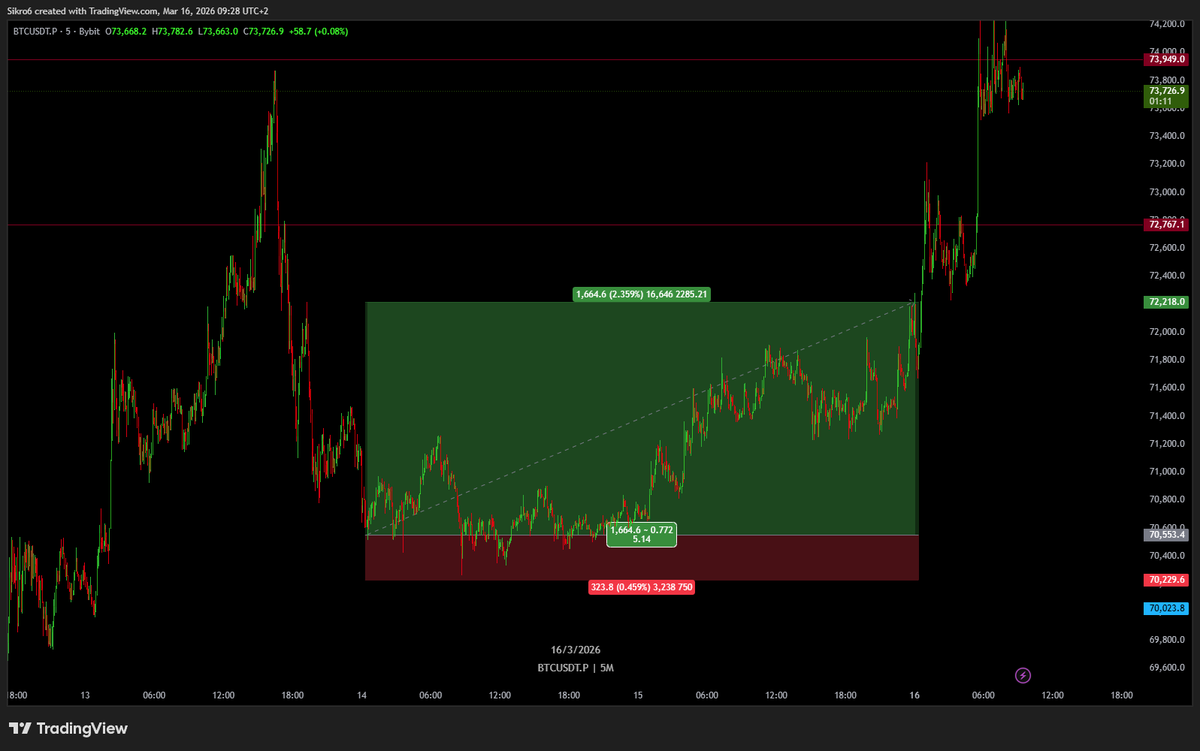
Task: Select the red stop label '323.8 (0.459%) 3,238 750'
Action: (x=641, y=587)
